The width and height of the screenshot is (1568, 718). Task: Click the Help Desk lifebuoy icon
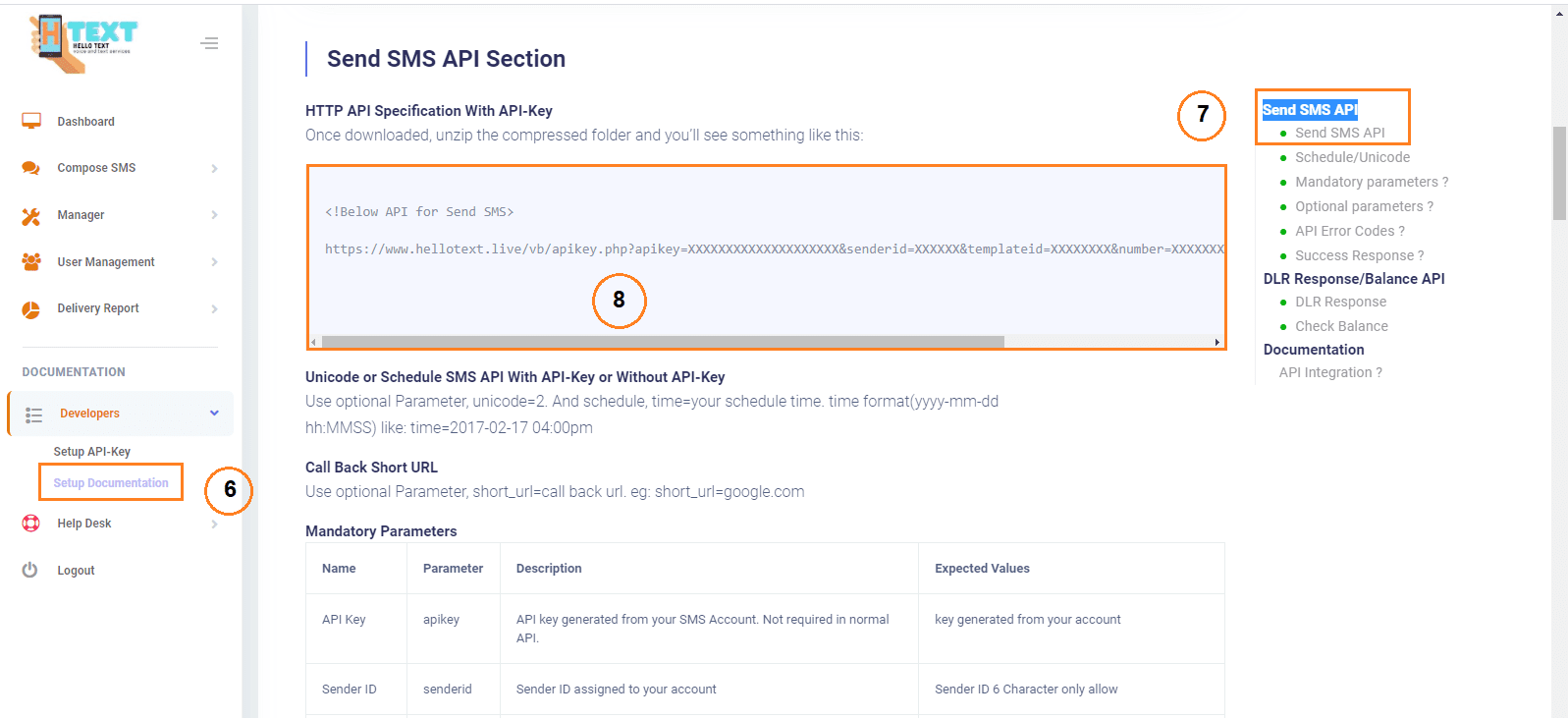point(31,524)
